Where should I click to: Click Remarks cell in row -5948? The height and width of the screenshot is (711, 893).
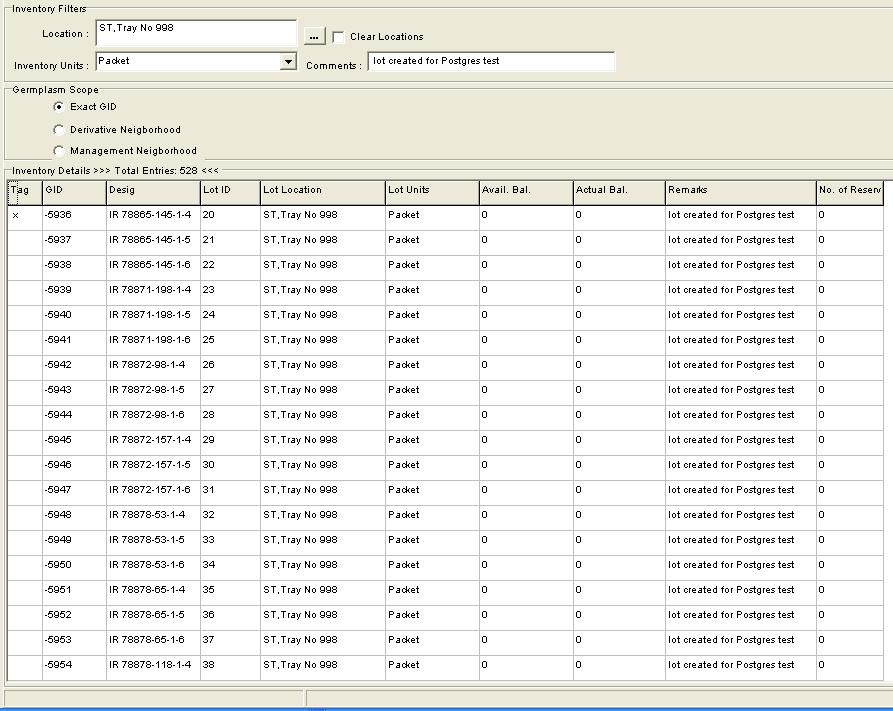[741, 518]
